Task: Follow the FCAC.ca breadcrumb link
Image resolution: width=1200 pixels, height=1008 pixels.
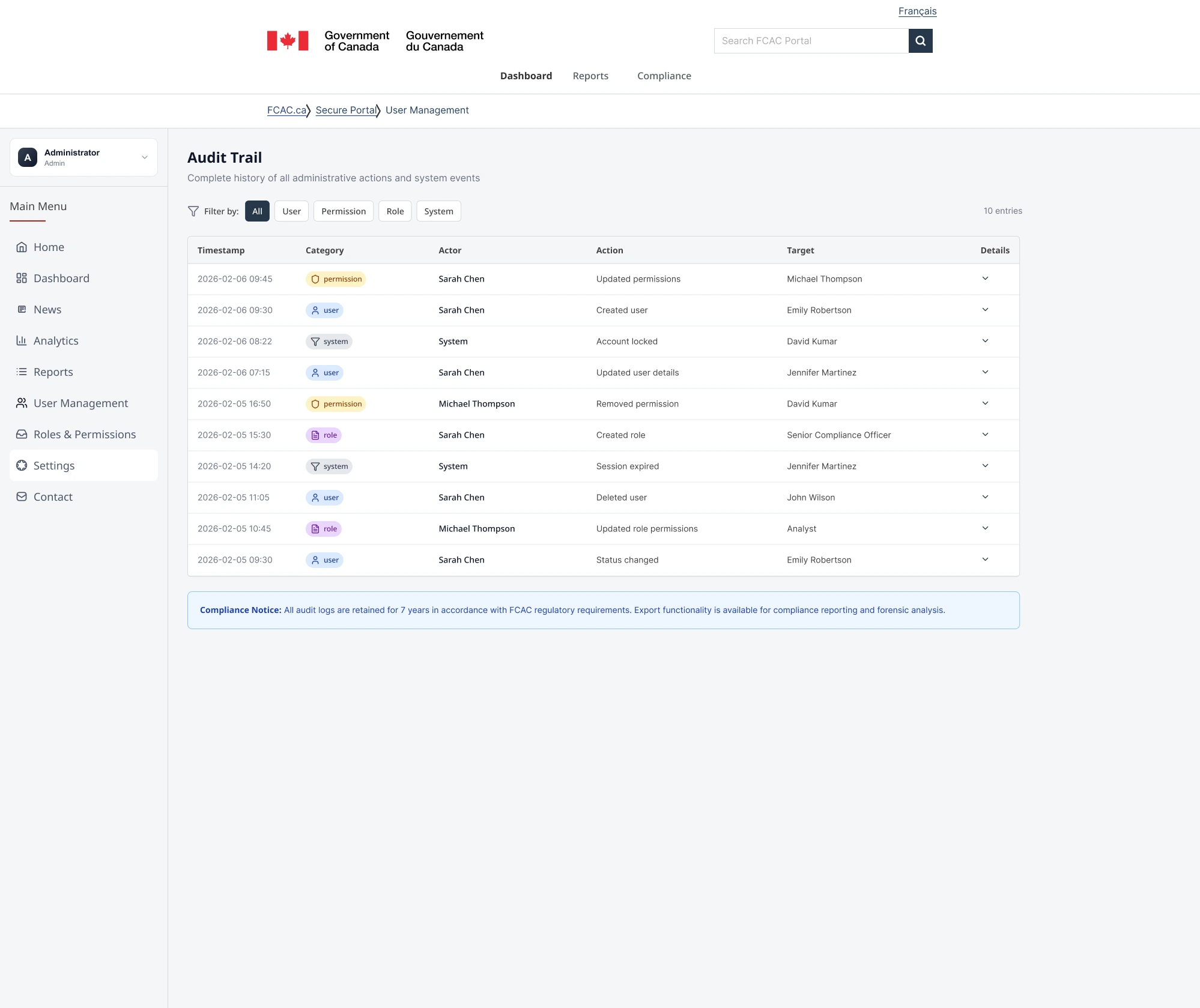Action: pos(286,110)
